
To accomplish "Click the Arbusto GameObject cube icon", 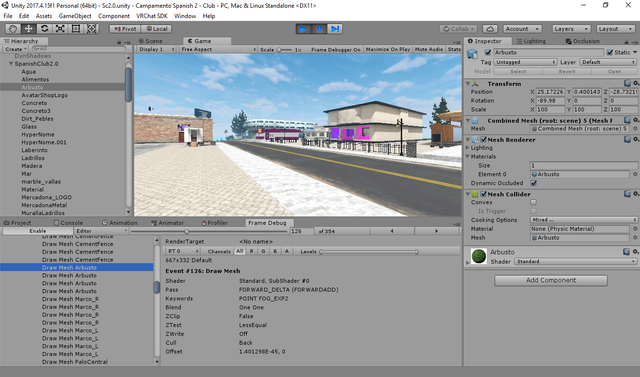I will [x=472, y=53].
